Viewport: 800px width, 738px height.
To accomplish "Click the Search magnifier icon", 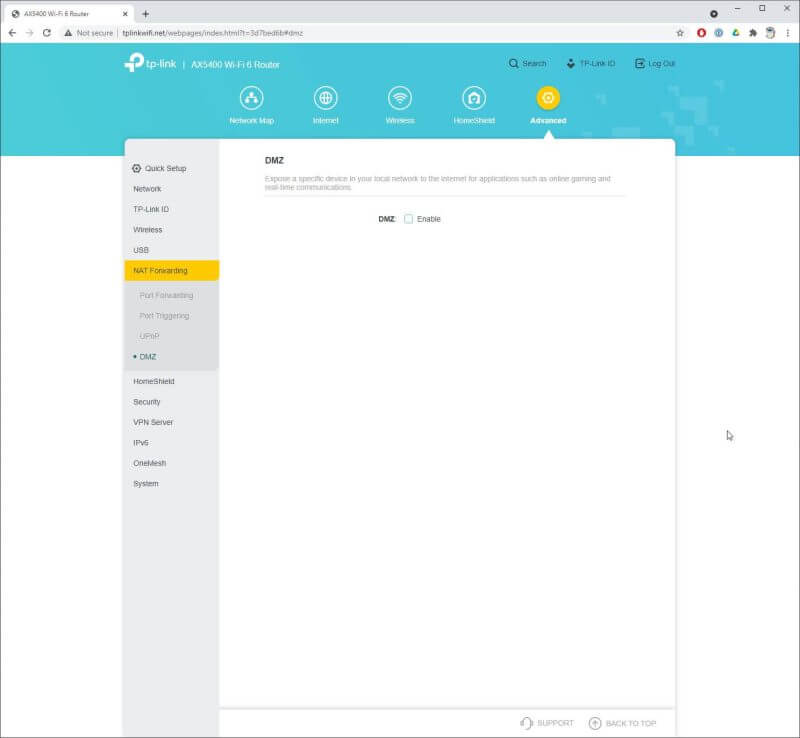I will coord(513,63).
